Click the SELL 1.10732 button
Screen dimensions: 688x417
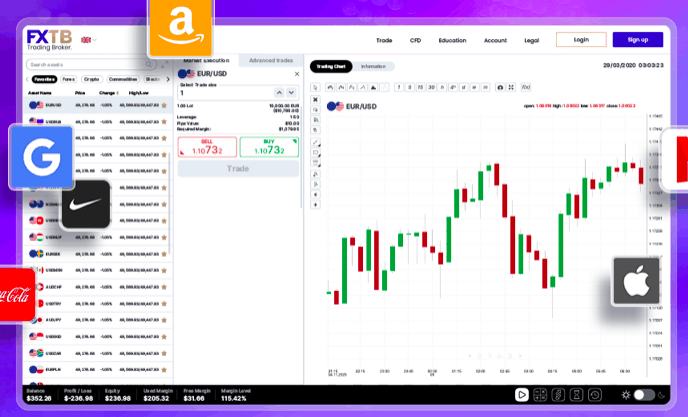point(207,147)
